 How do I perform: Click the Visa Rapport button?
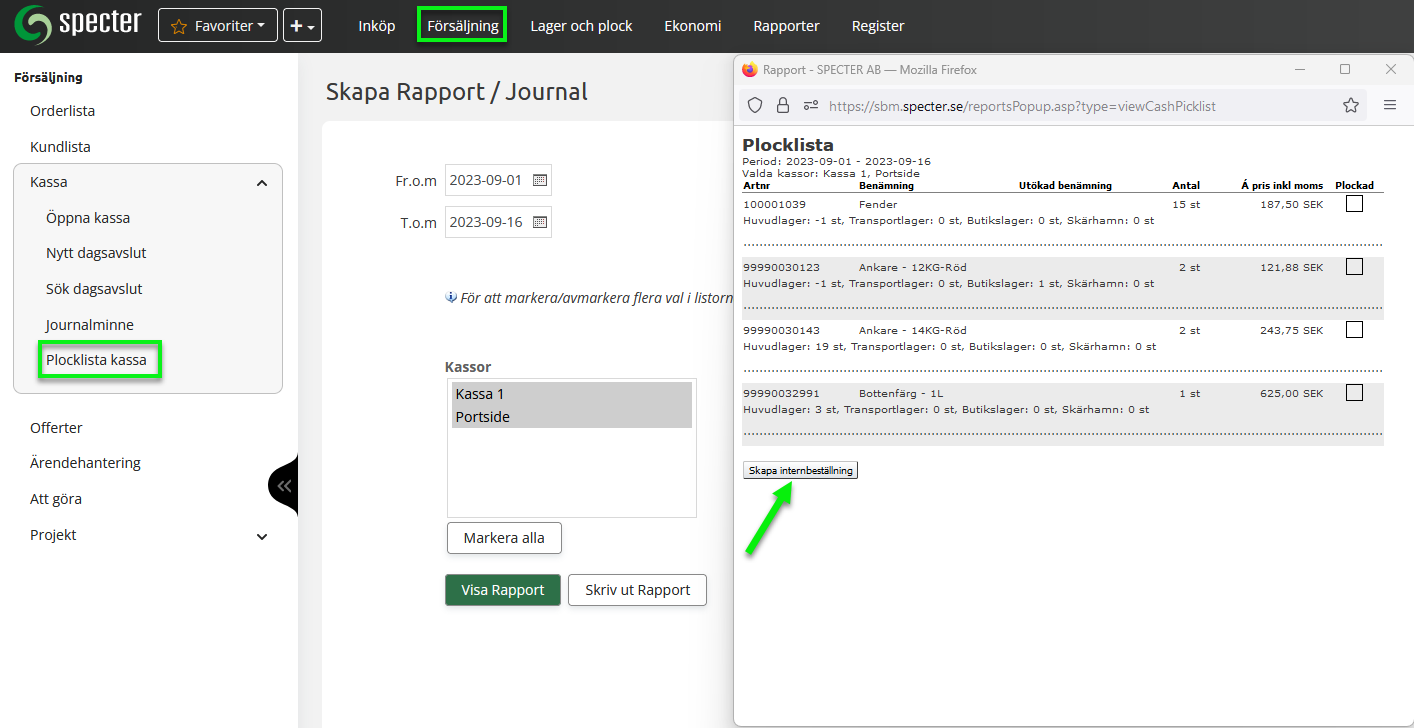tap(502, 590)
